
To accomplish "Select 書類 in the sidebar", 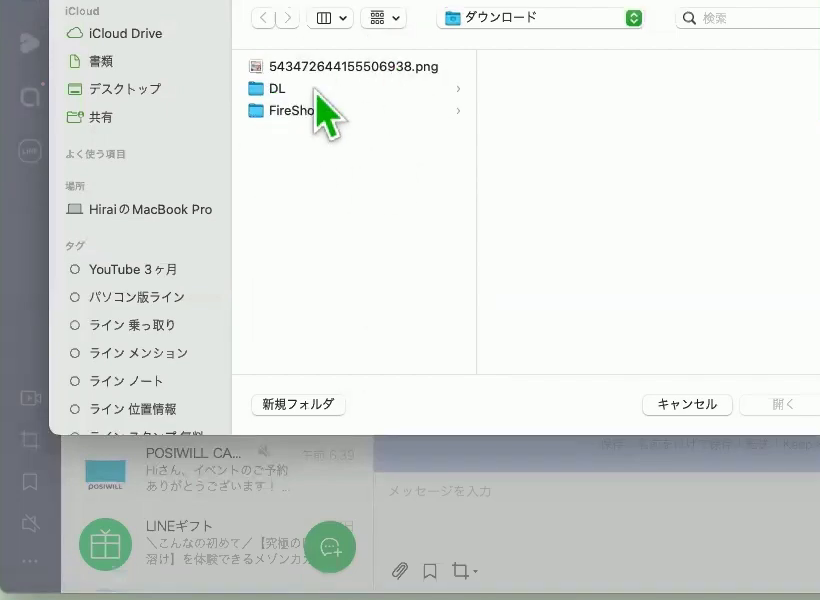I will click(91, 61).
